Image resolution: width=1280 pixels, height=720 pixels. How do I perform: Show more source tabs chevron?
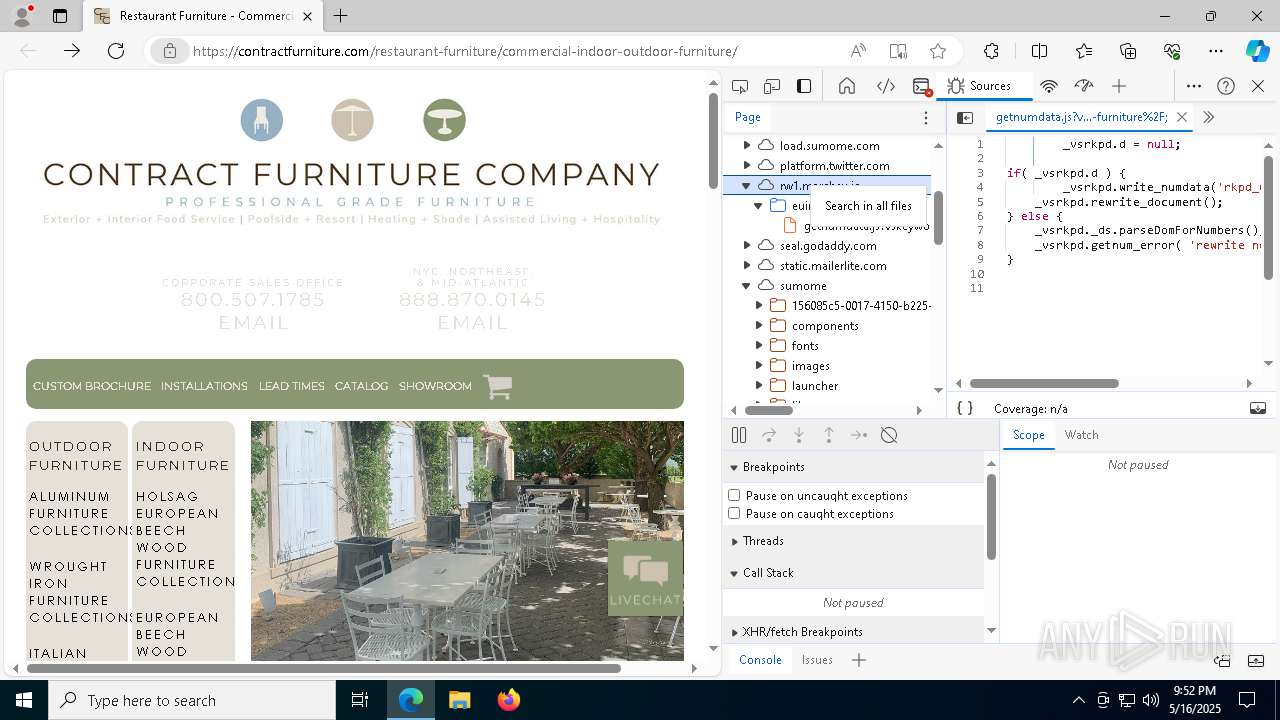tap(1208, 117)
